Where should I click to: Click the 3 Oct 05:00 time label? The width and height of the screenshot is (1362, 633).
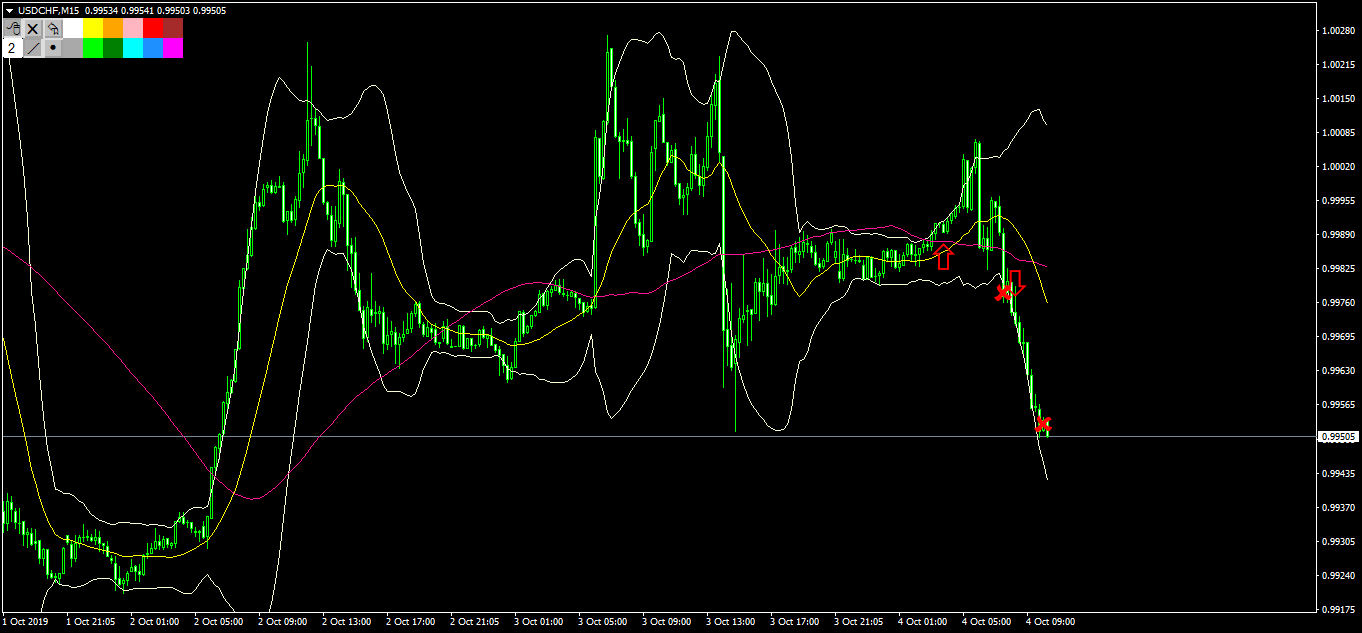tap(603, 621)
